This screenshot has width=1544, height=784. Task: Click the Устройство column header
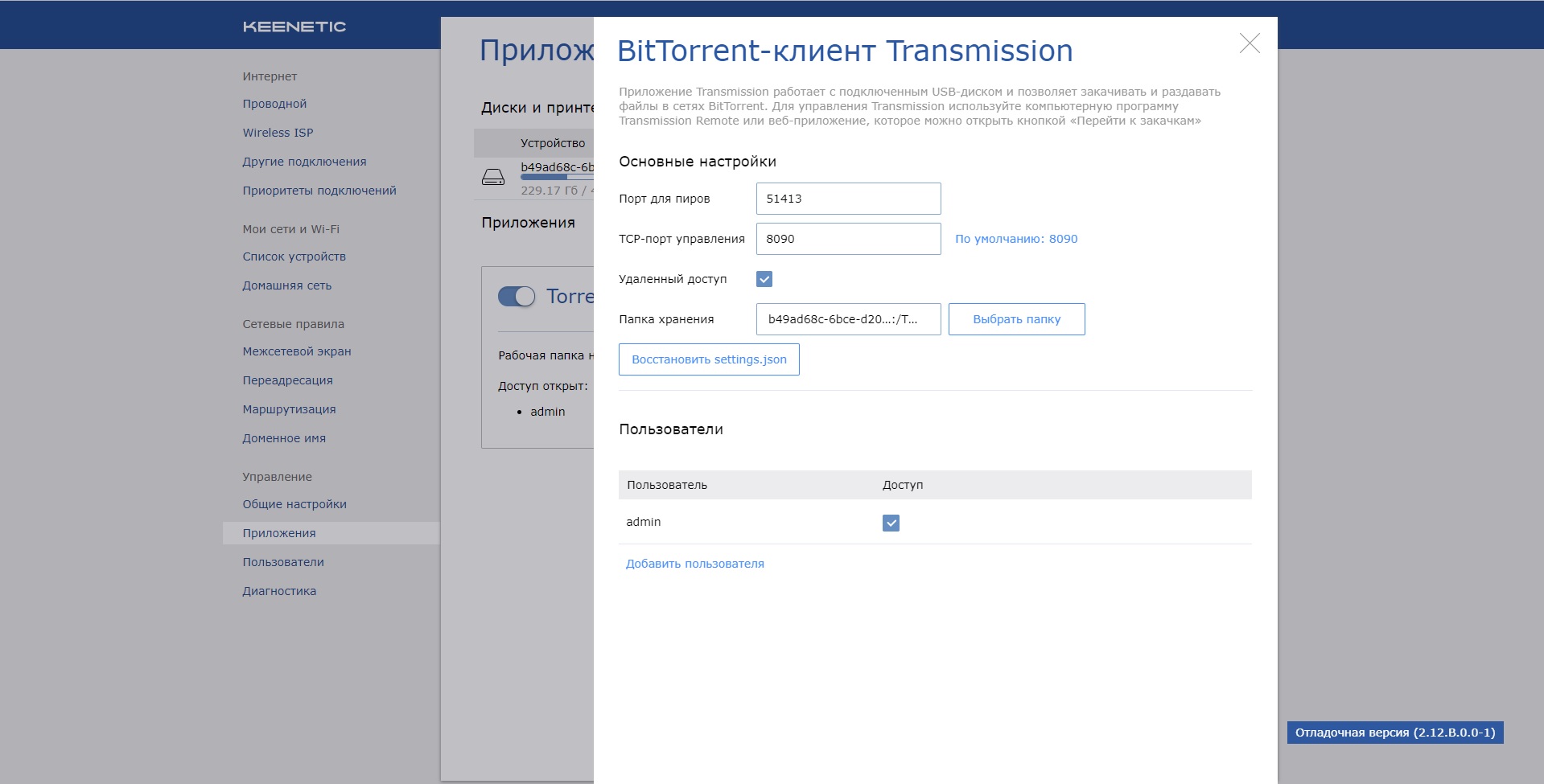click(x=553, y=143)
